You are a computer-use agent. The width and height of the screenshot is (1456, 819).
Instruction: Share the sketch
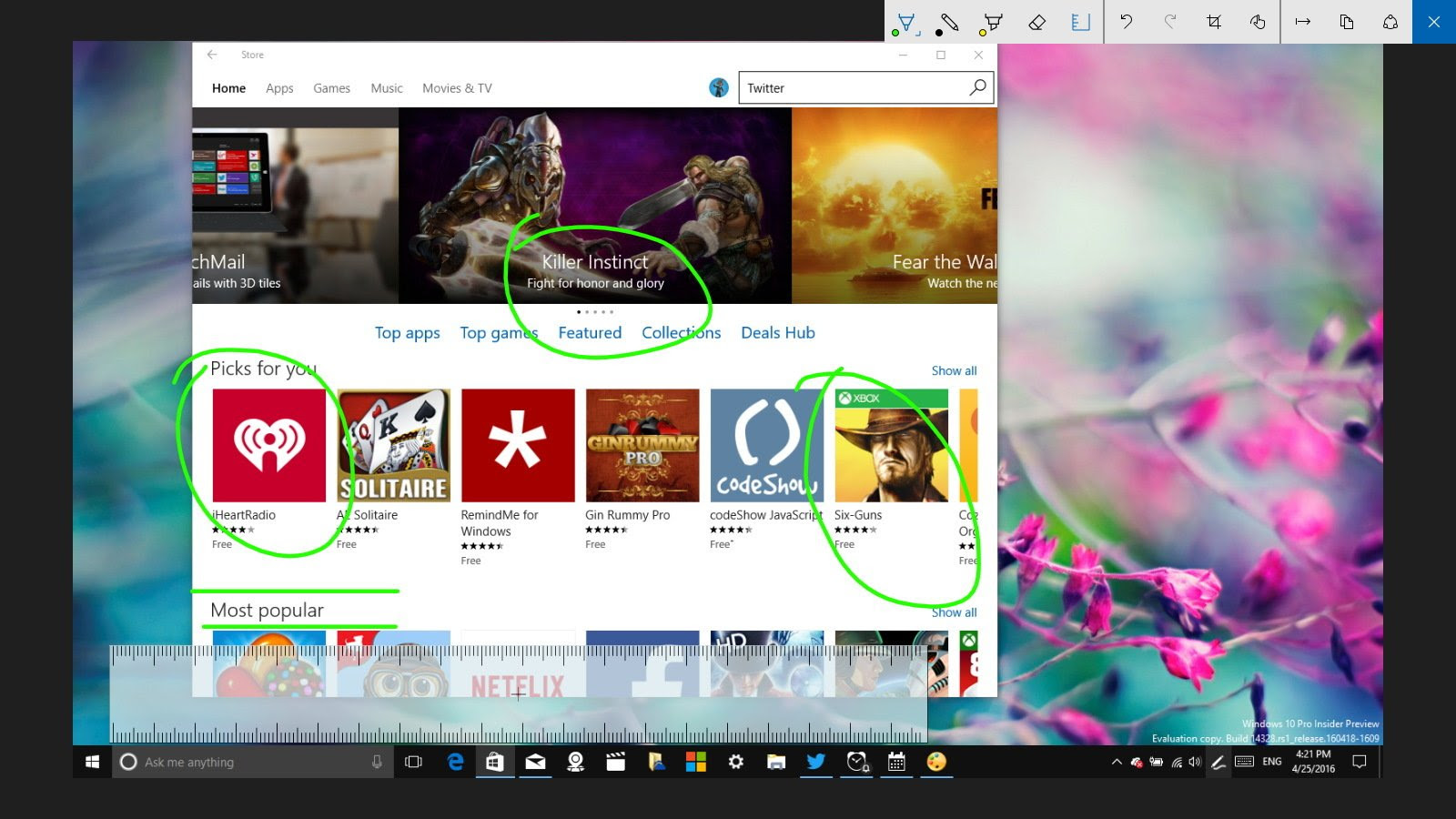click(1390, 22)
